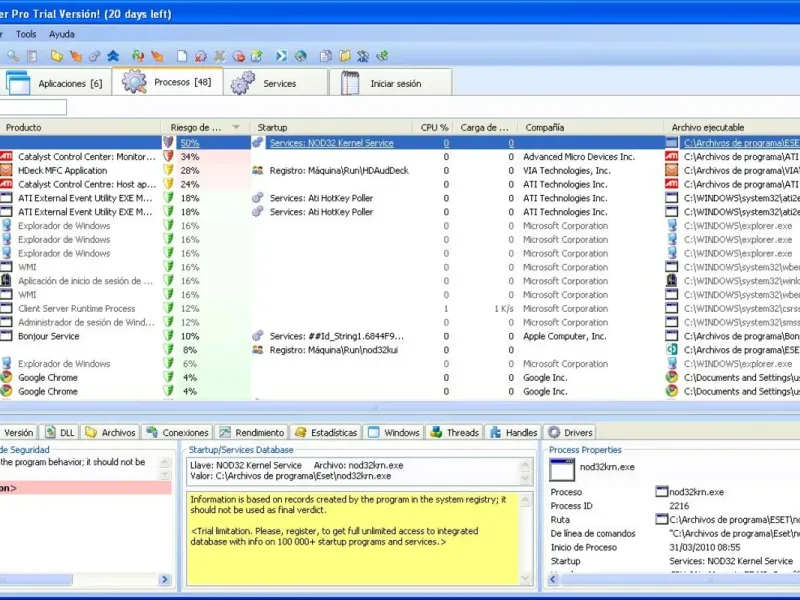This screenshot has height=600, width=800.
Task: Click the large nod32krn.exe icon in Process Properties
Action: [562, 470]
